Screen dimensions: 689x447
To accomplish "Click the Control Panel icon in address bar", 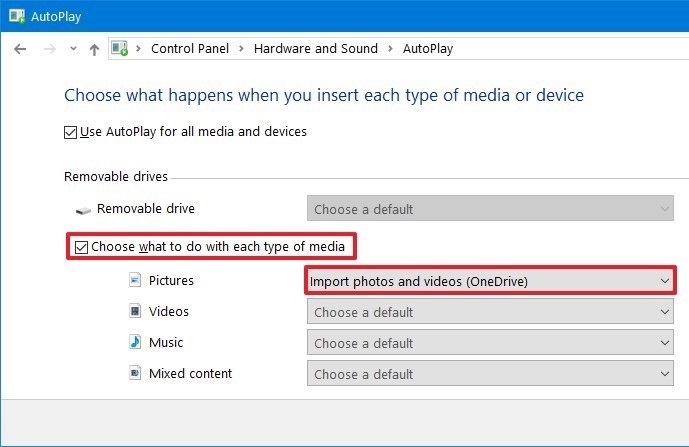I will pyautogui.click(x=120, y=49).
